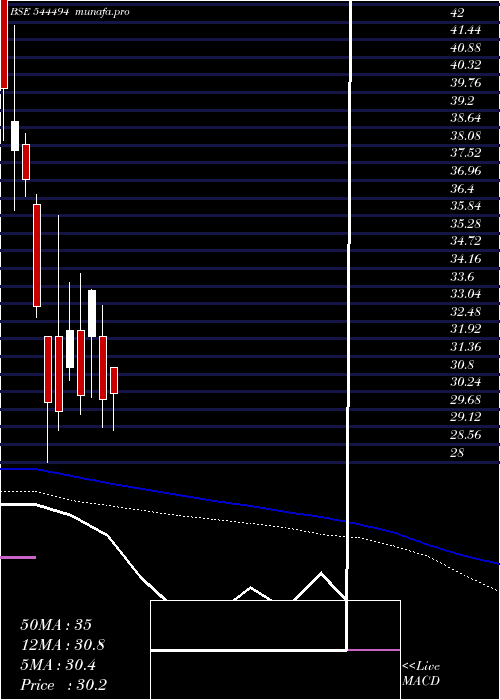This screenshot has width=500, height=700.
Task: Select the price axis label 35.84
Action: click(465, 206)
